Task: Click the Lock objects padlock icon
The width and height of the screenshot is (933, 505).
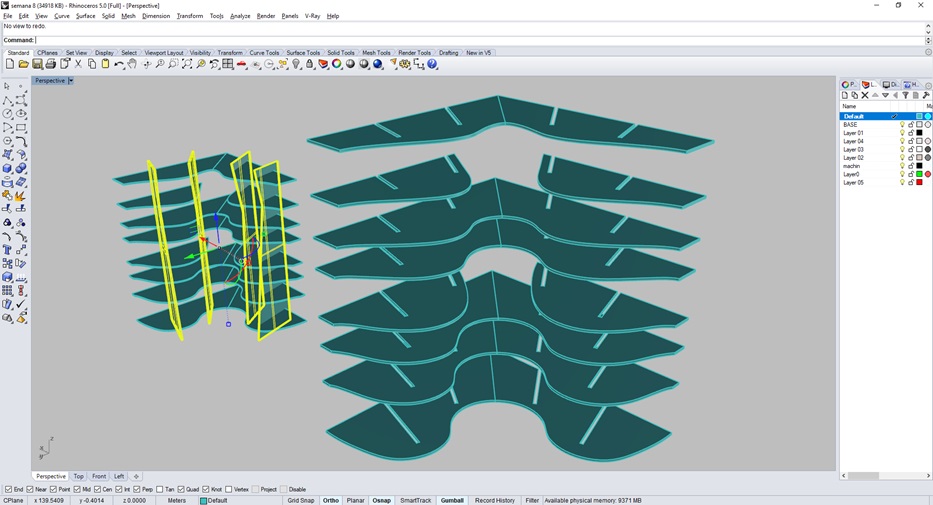Action: tap(309, 64)
